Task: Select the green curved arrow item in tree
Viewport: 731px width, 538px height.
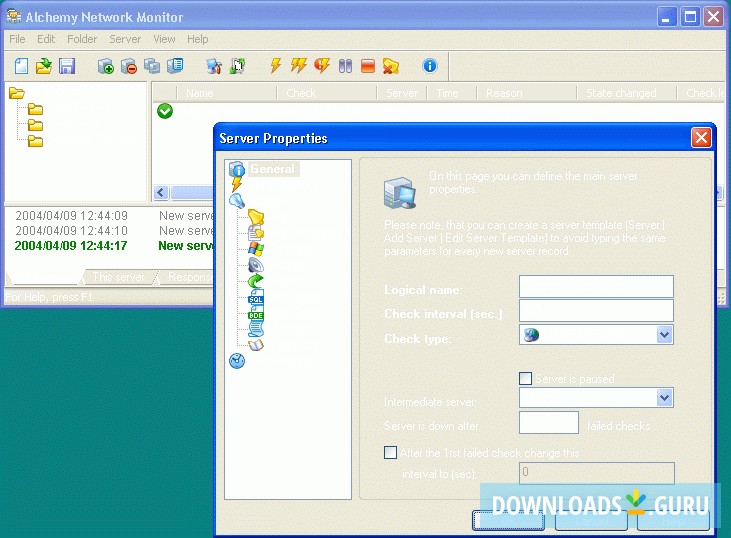Action: (255, 281)
